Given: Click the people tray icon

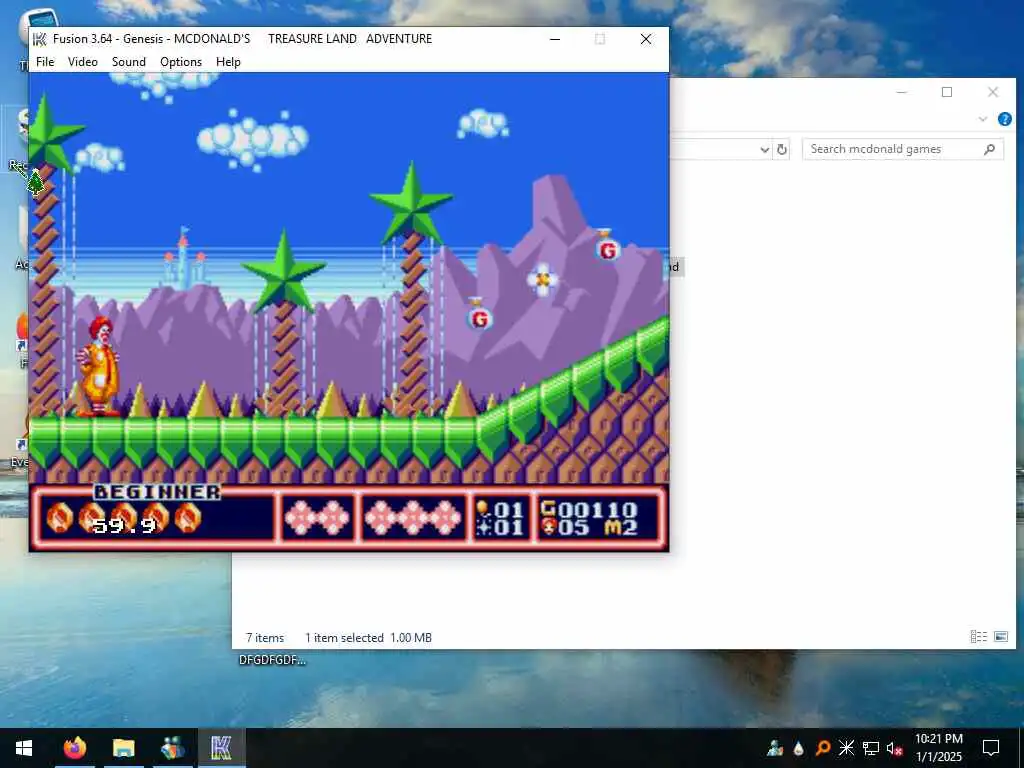Looking at the screenshot, I should [x=775, y=748].
